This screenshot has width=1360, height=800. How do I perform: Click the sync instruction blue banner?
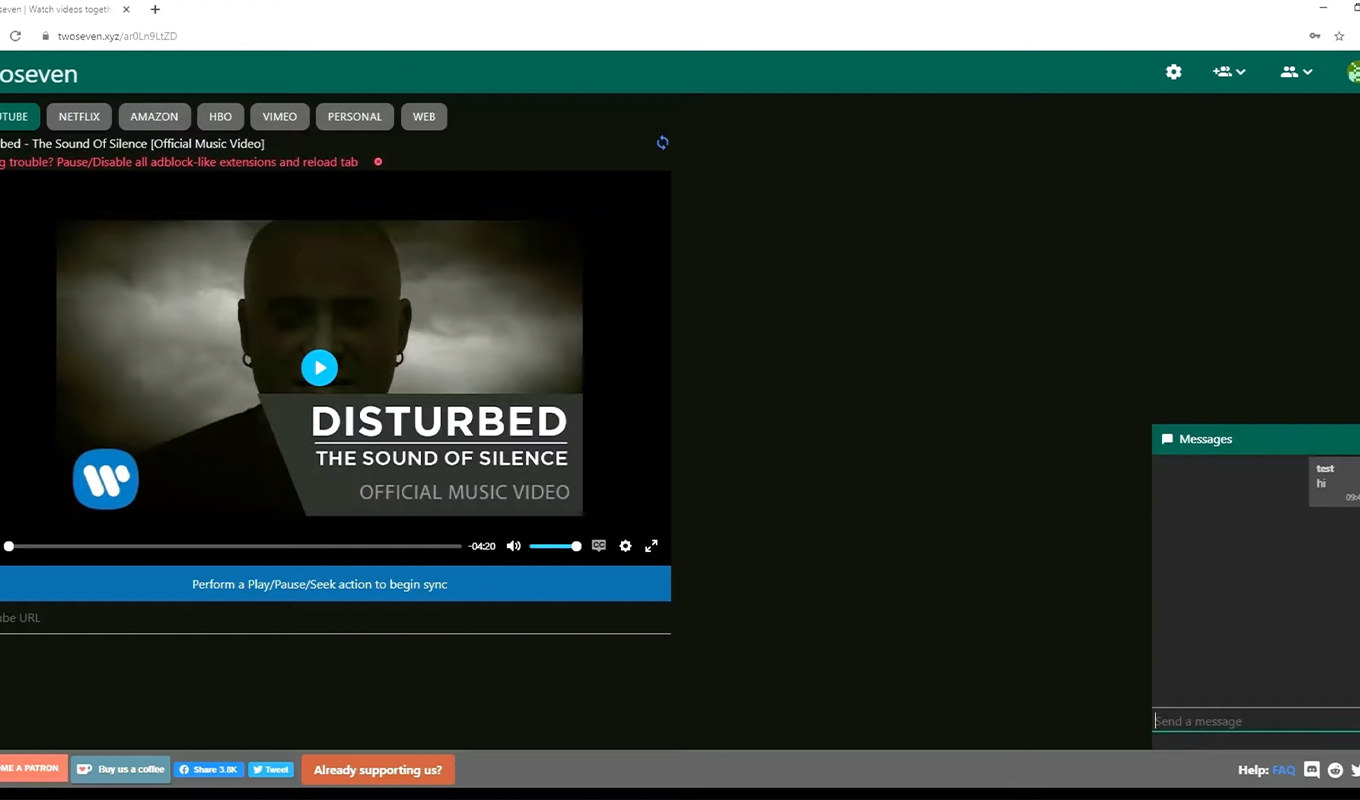click(x=335, y=584)
